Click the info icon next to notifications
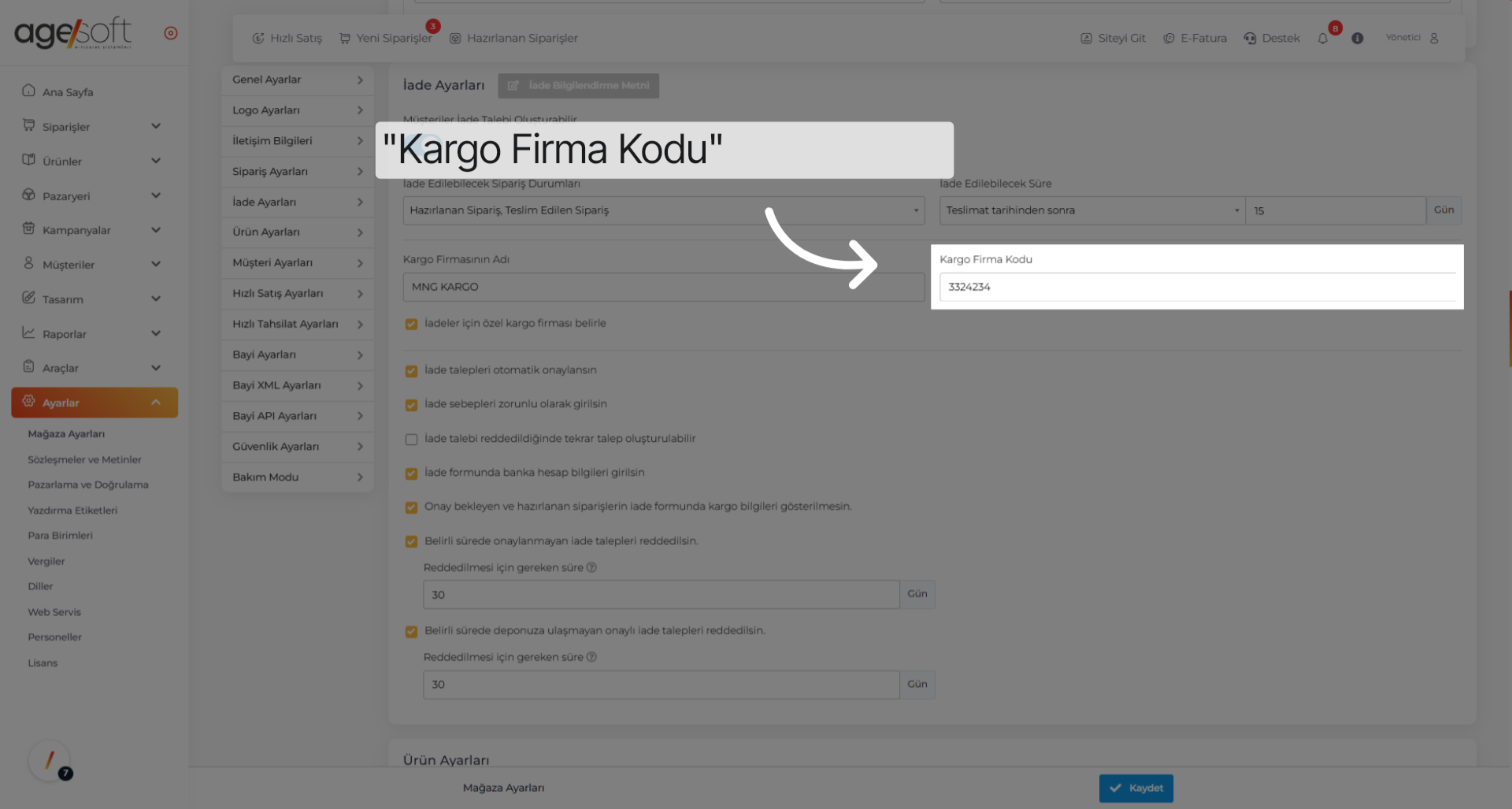1512x809 pixels. coord(1358,38)
